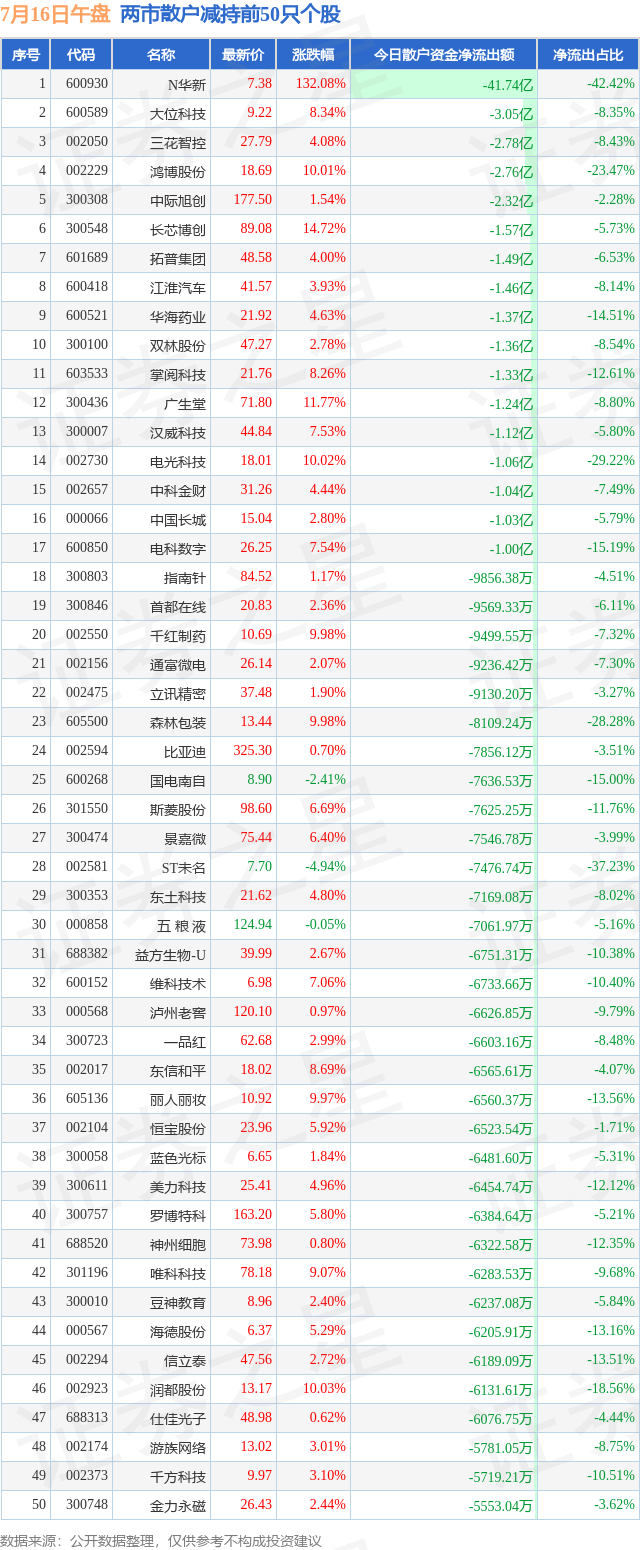Select stock name 益方生物-U

tap(171, 954)
